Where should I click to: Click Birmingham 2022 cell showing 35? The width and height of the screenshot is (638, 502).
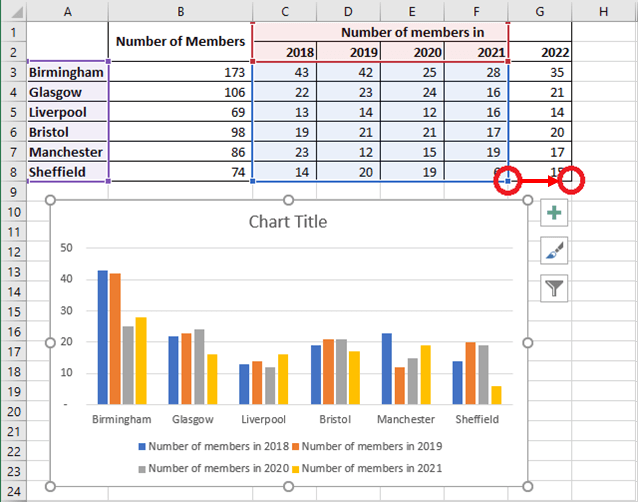(540, 72)
